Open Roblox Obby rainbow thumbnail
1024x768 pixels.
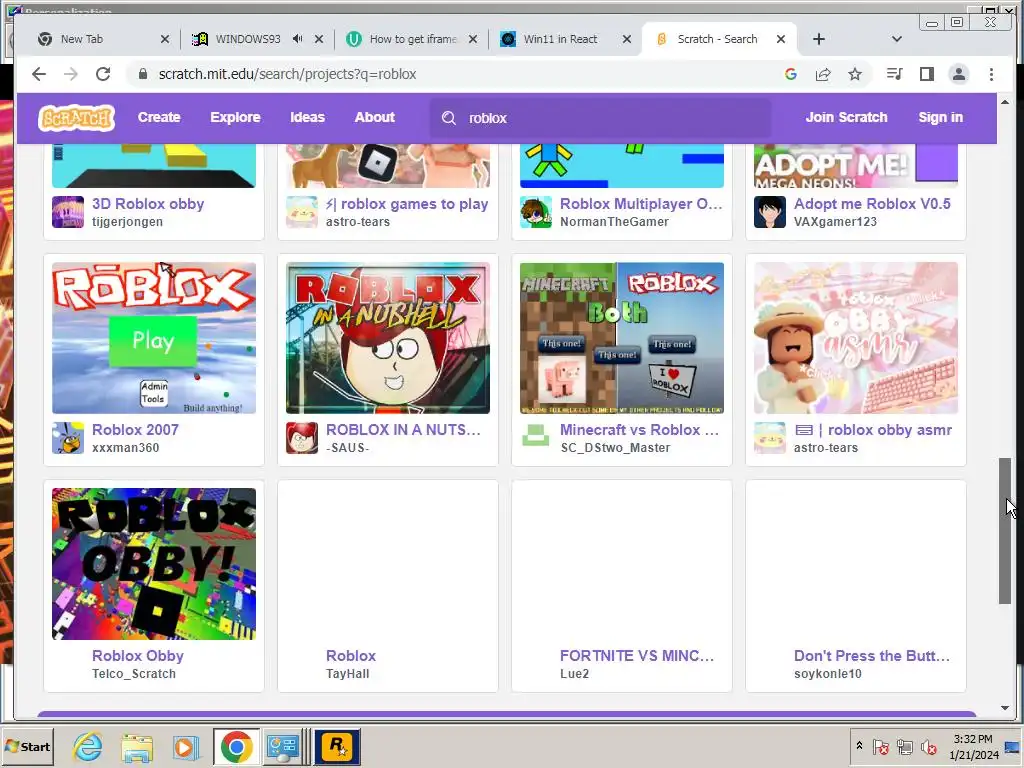pyautogui.click(x=154, y=564)
